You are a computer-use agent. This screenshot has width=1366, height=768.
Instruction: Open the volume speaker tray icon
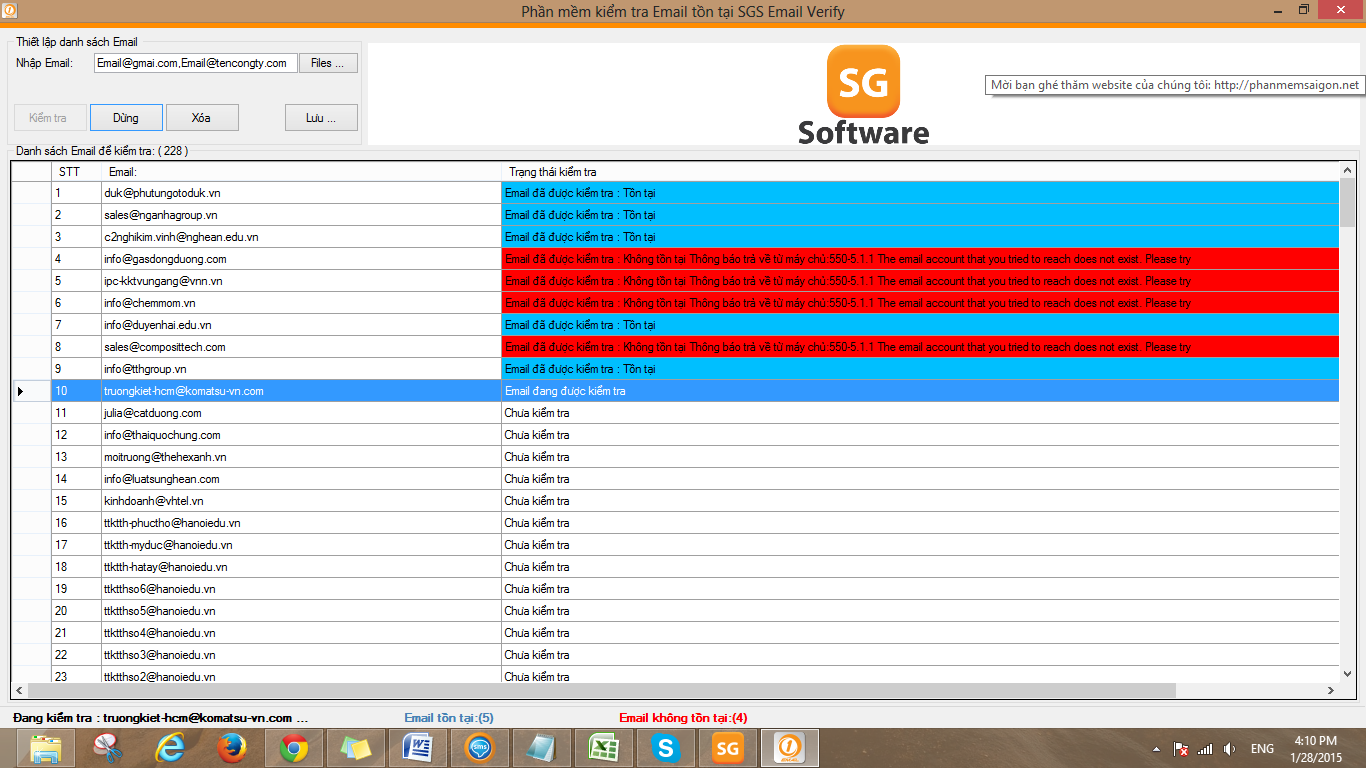(1229, 749)
